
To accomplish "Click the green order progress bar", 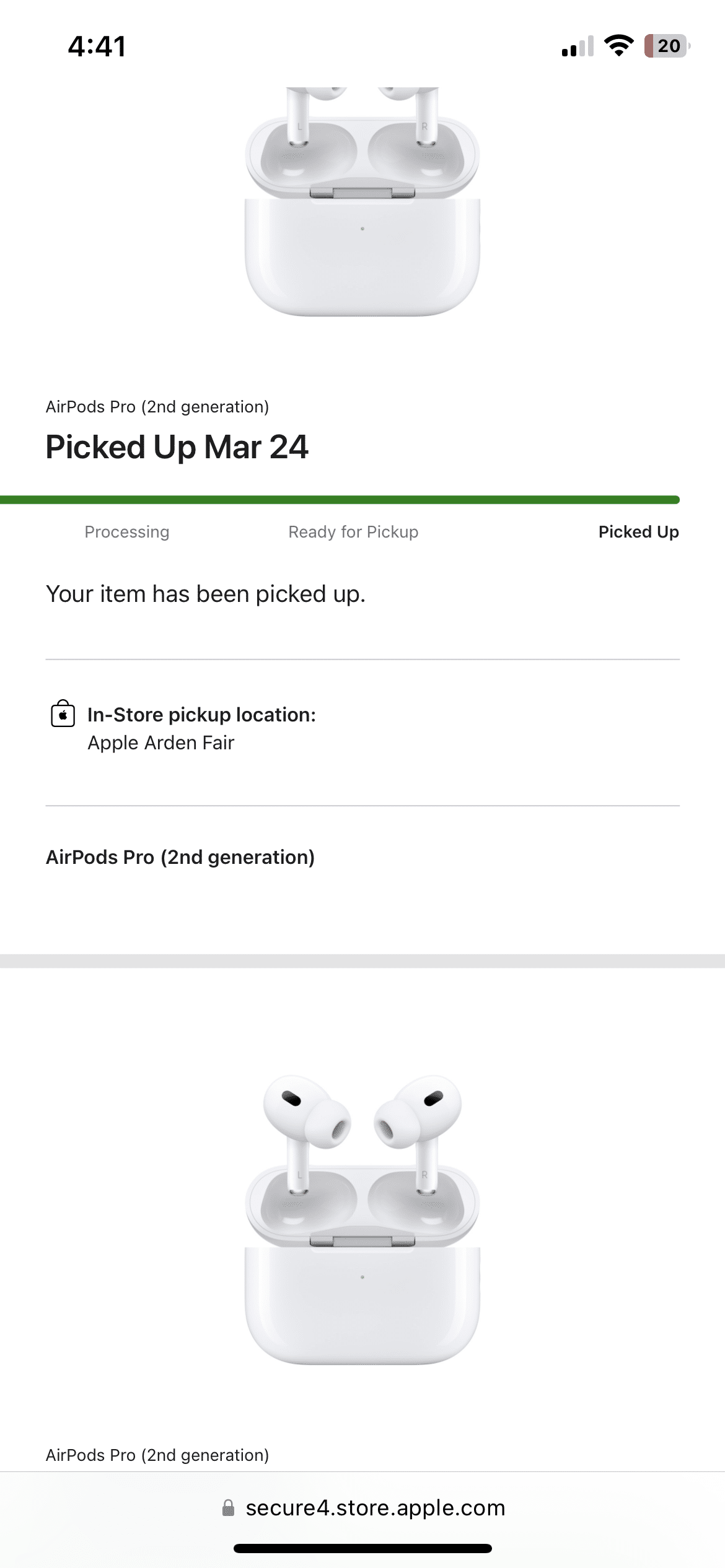I will tap(340, 500).
